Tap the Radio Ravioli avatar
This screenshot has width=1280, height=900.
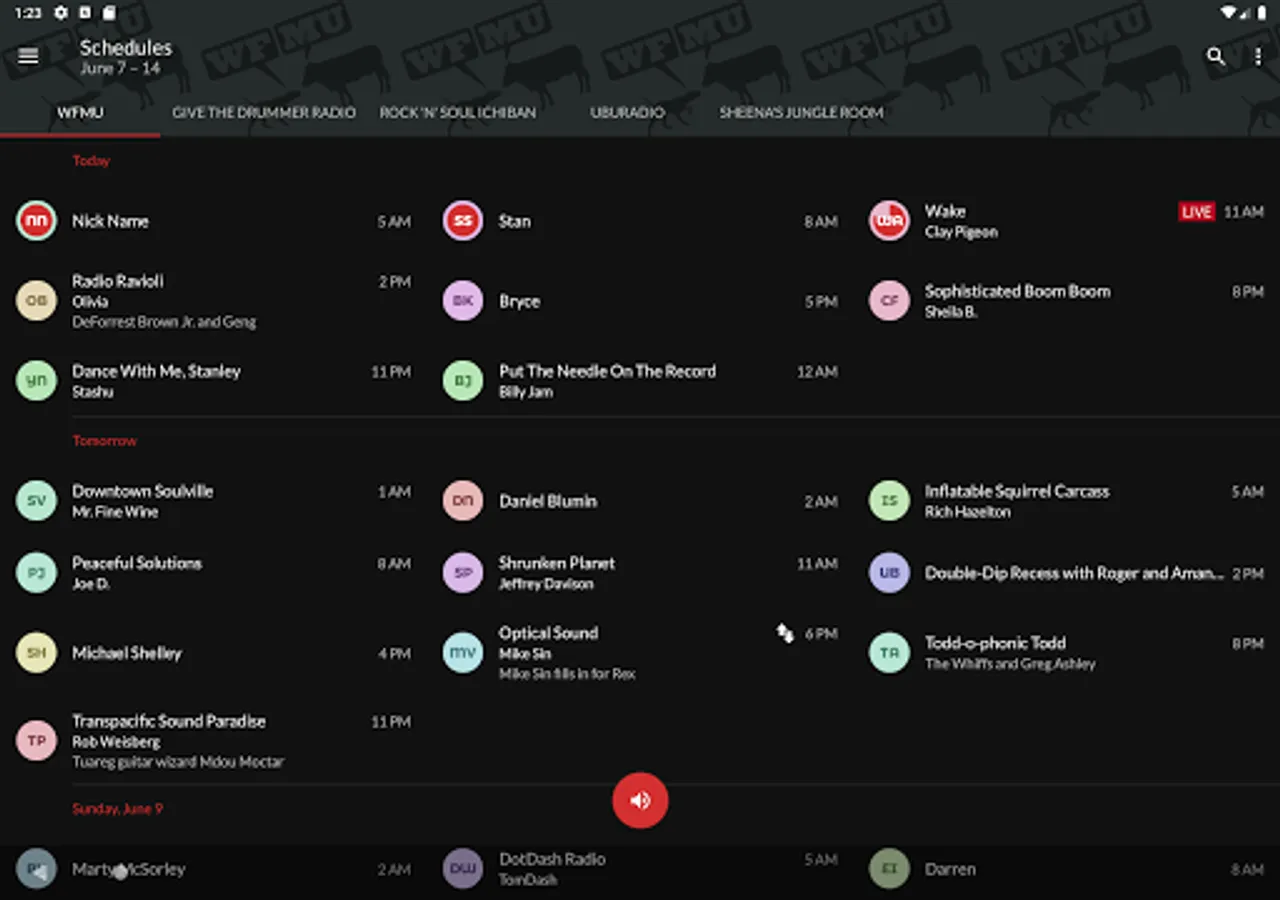click(x=37, y=301)
